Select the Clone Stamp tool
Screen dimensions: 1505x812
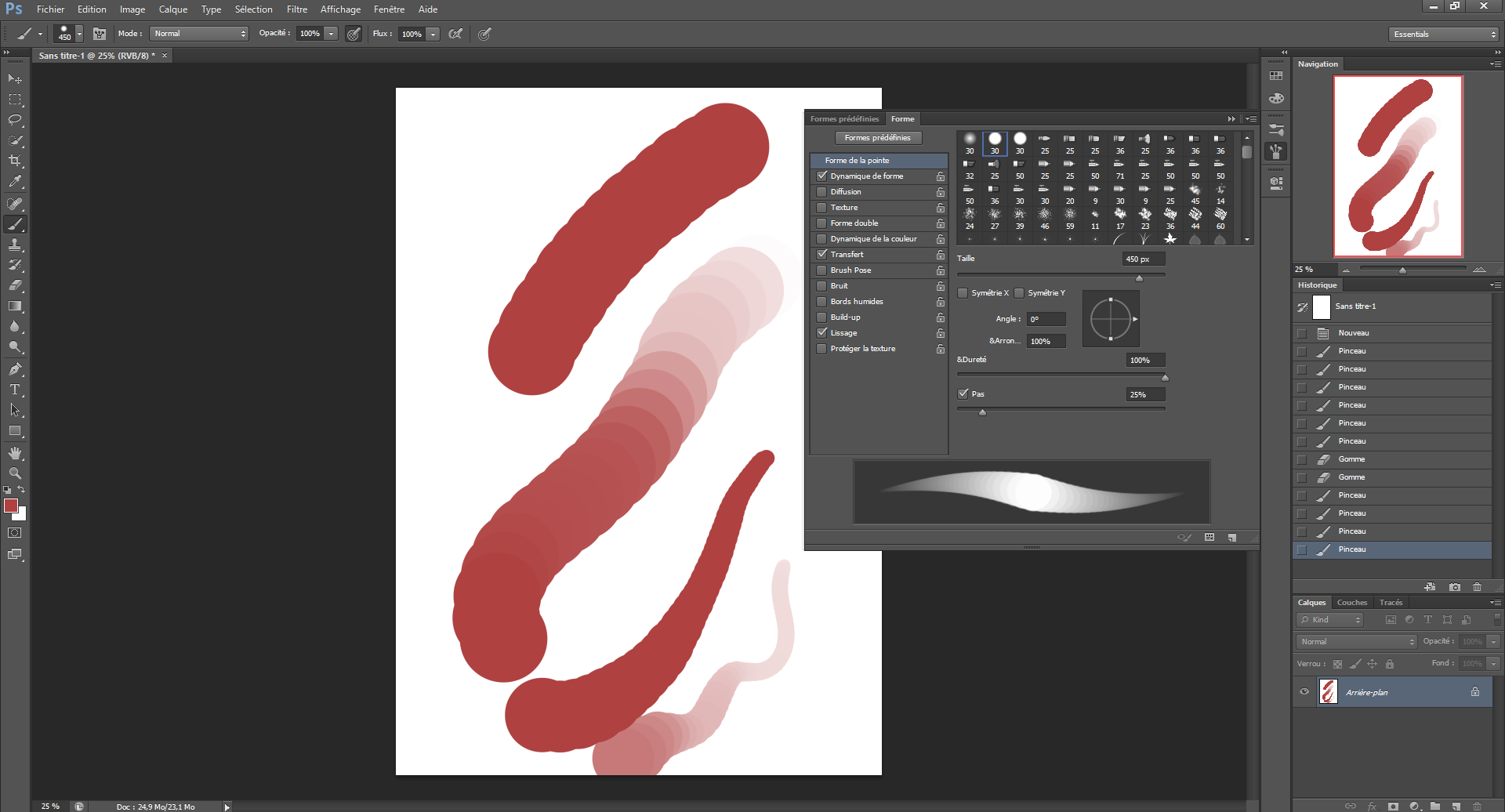coord(15,245)
